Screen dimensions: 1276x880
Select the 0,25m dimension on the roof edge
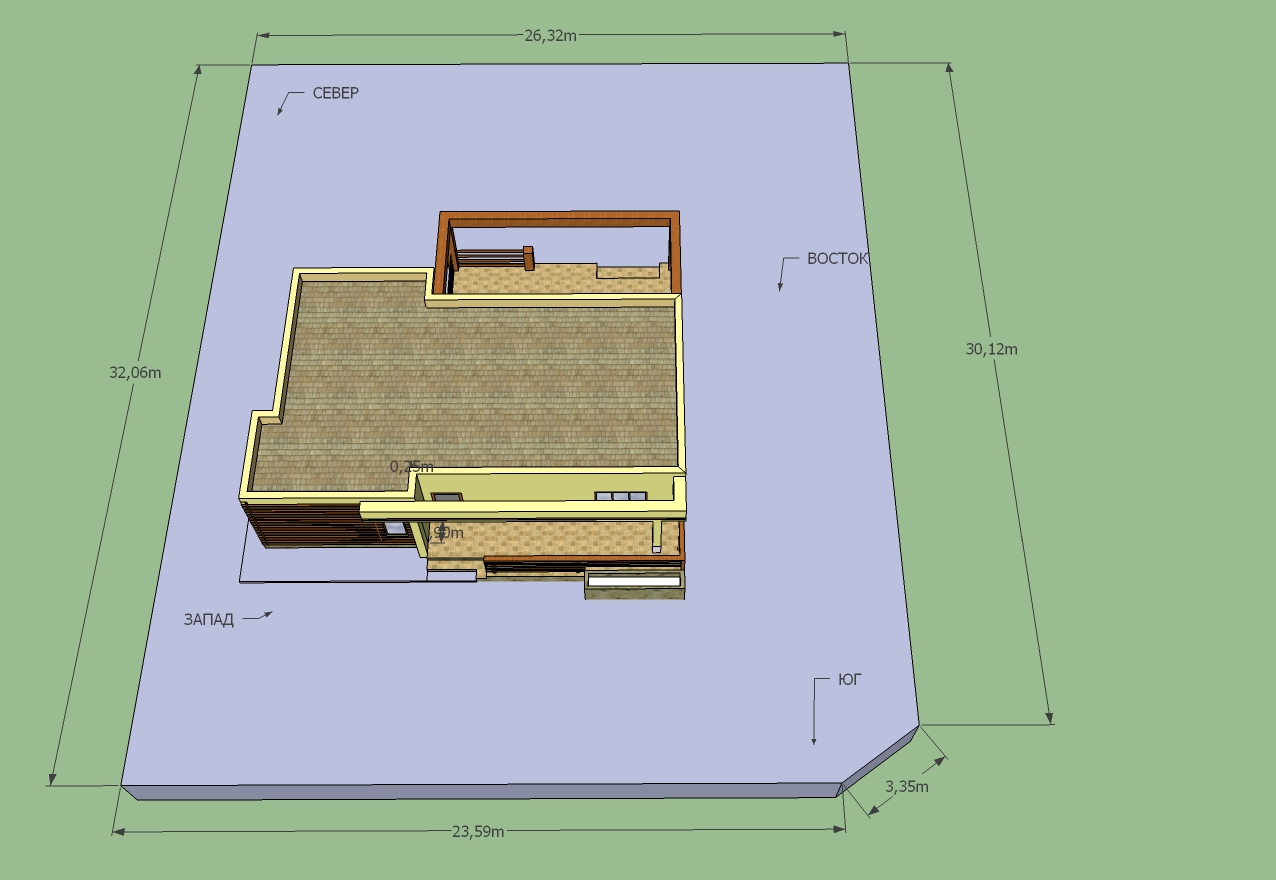pyautogui.click(x=411, y=466)
